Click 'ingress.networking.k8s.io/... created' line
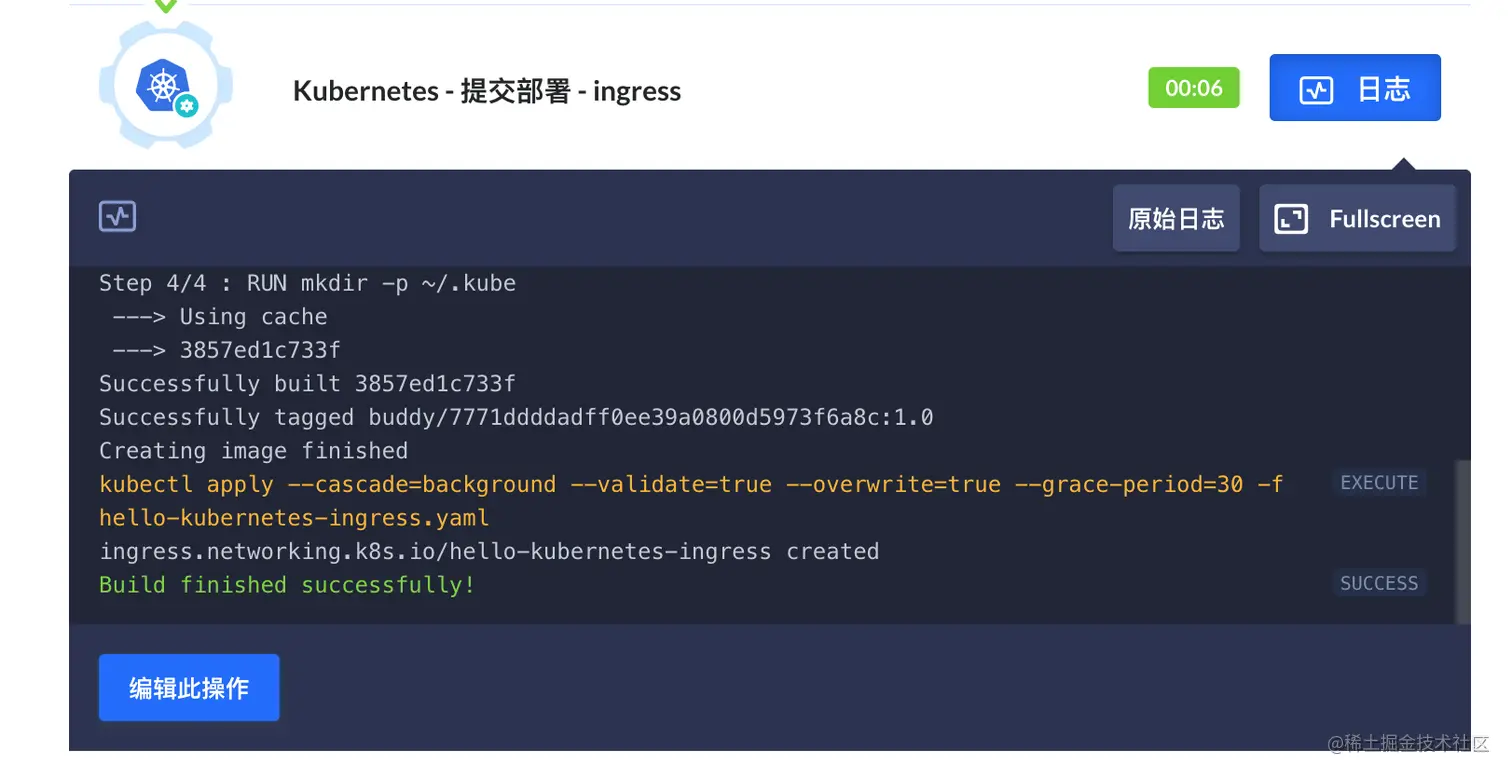1512x777 pixels. click(489, 552)
